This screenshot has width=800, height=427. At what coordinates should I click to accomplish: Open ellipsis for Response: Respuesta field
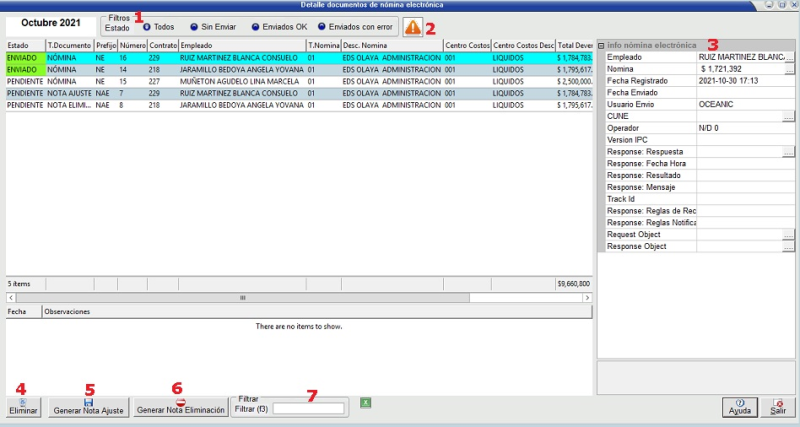coord(788,152)
